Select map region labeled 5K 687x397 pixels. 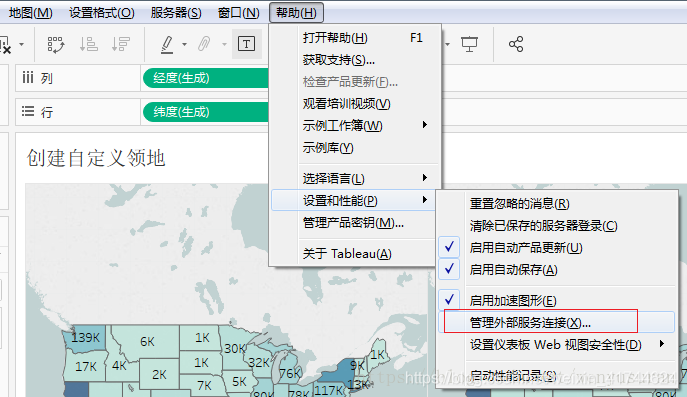239,382
